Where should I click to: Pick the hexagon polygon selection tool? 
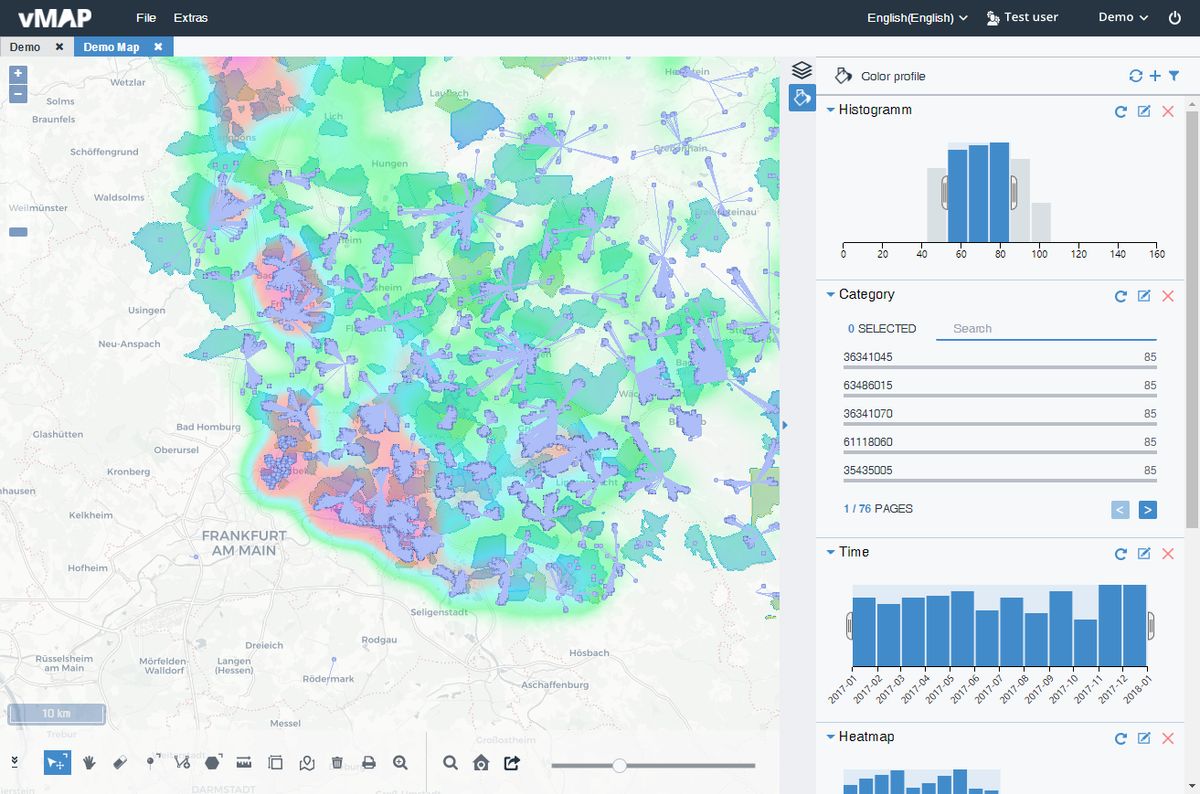[212, 762]
